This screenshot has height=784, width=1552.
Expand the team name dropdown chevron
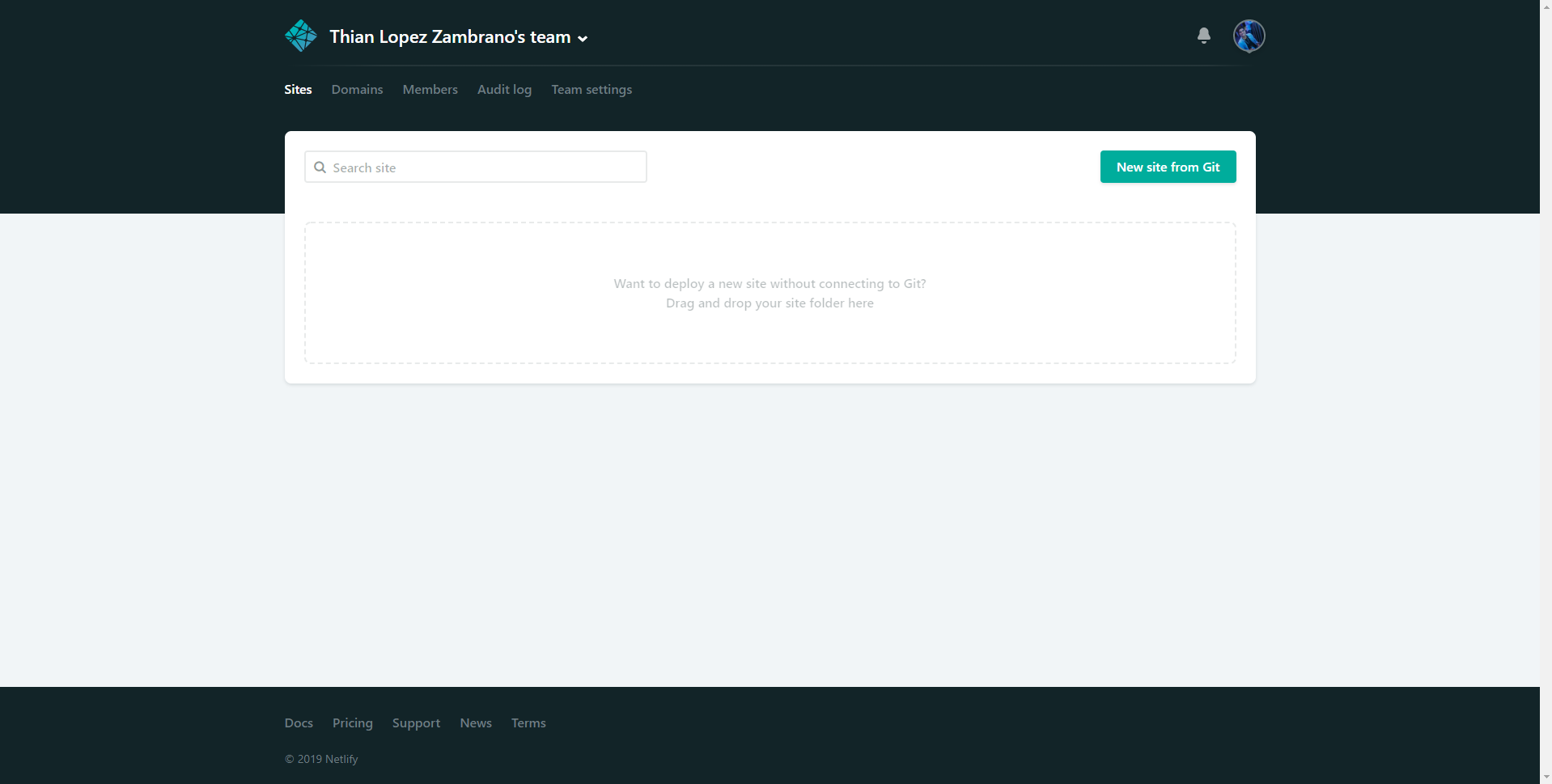(583, 38)
